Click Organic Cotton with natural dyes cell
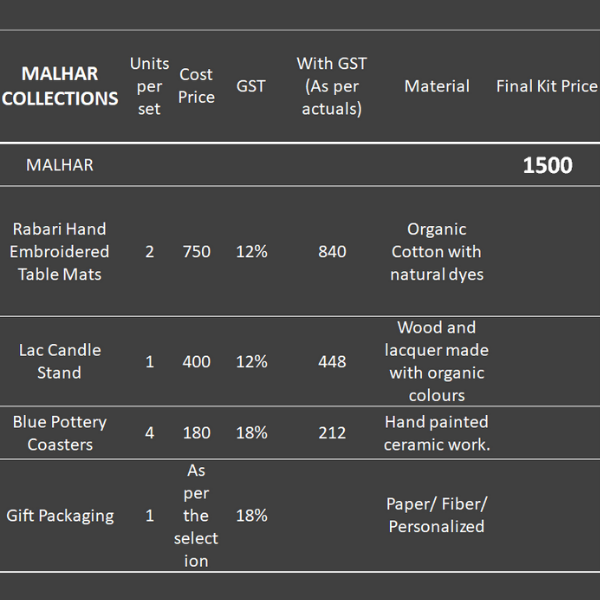 click(x=437, y=251)
